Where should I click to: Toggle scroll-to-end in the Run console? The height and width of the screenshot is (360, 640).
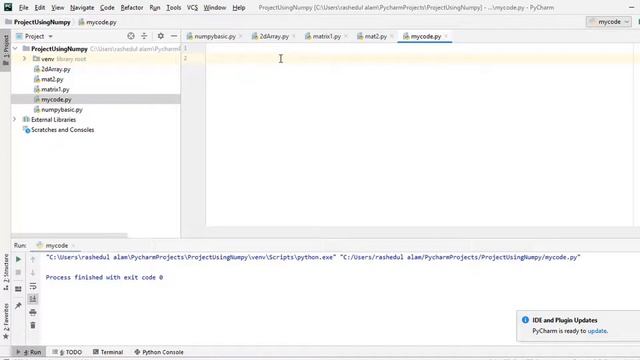[33, 299]
